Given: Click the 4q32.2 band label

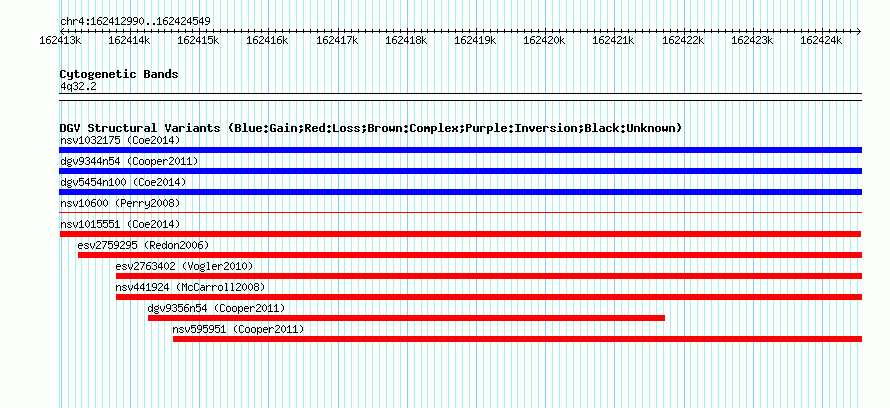Looking at the screenshot, I should [x=78, y=86].
